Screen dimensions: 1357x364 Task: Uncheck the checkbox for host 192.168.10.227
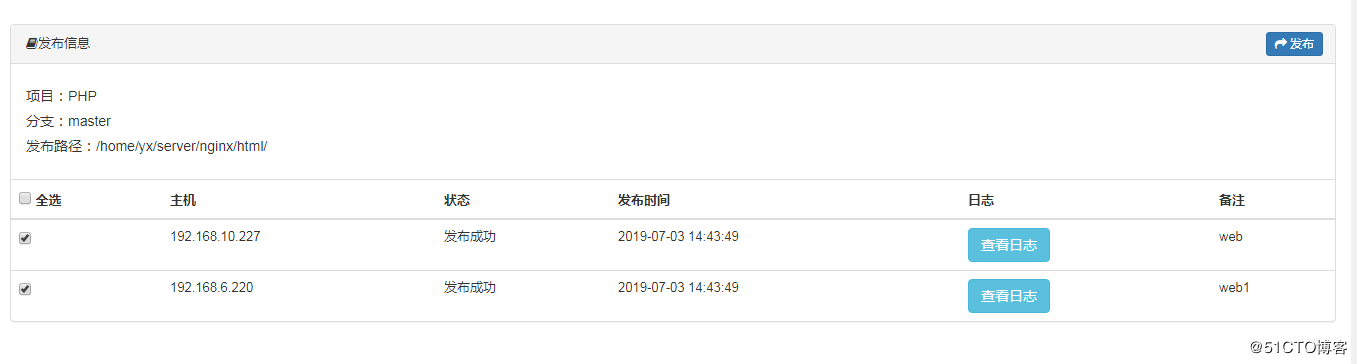(x=25, y=238)
